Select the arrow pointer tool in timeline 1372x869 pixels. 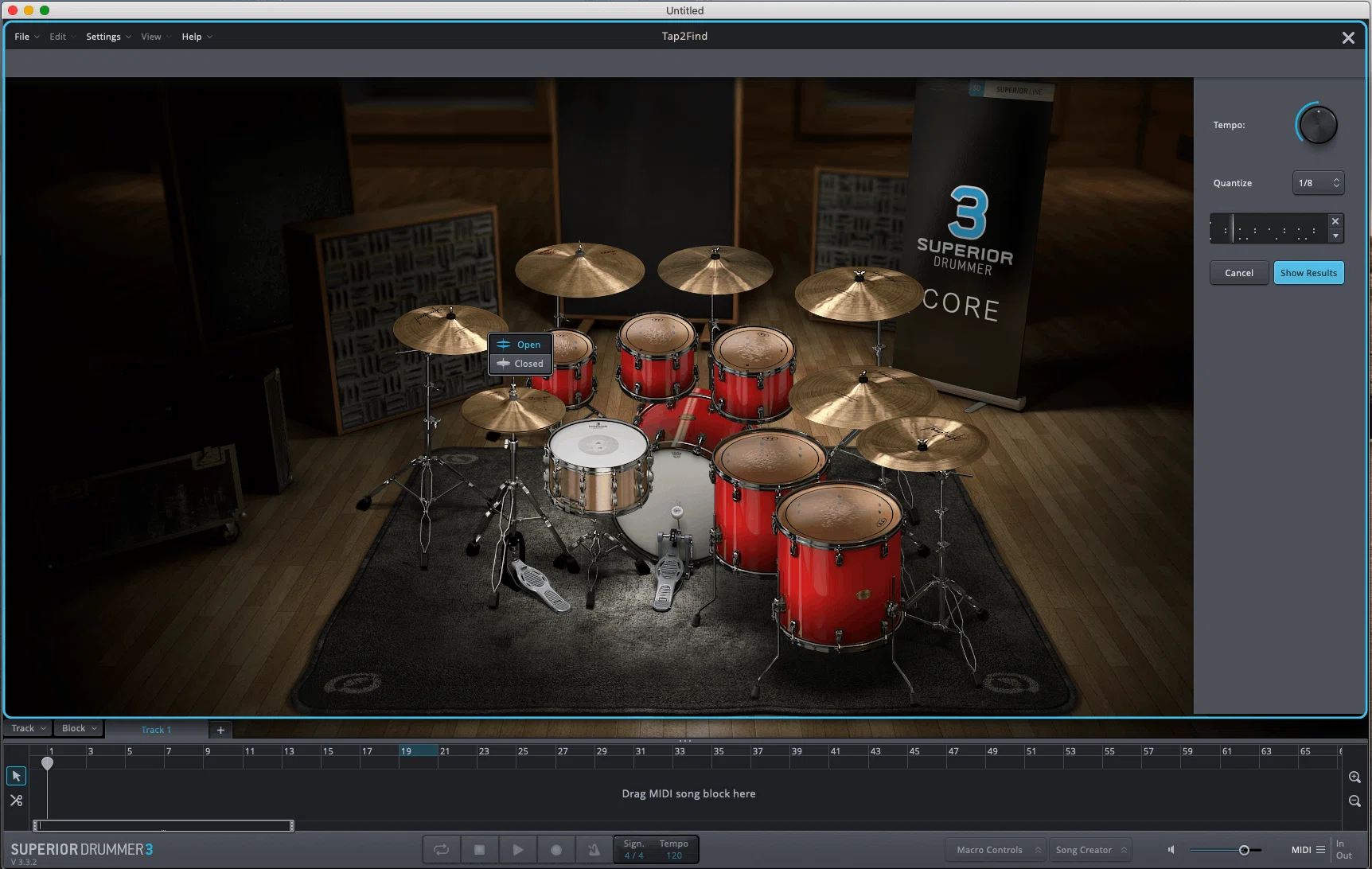click(x=16, y=776)
